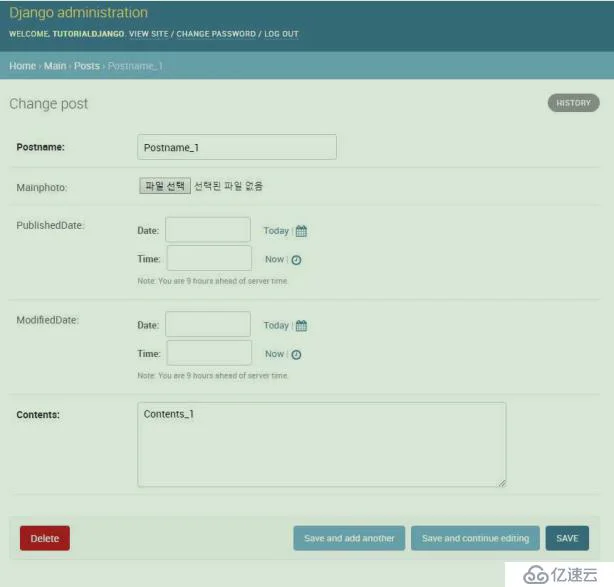Grab the Contents textarea resize handle
Viewport: 614px width, 587px height.
click(x=502, y=483)
